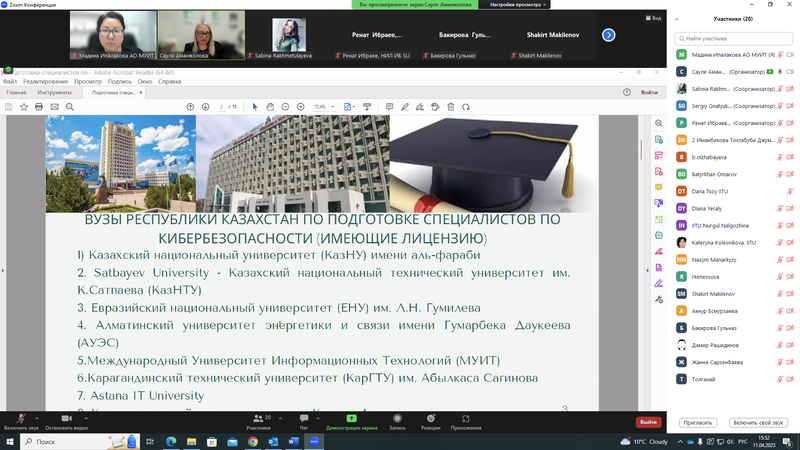Screen dimensions: 800x450
Task: Click the unmute myself button in panel
Action: click(758, 422)
